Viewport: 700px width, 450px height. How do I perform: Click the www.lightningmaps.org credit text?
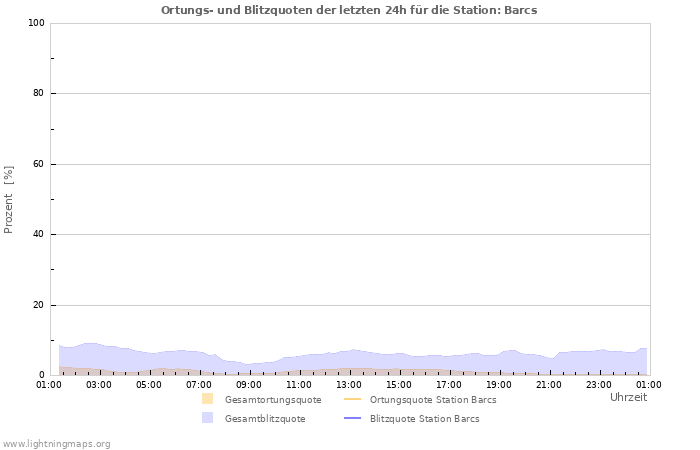coord(56,444)
